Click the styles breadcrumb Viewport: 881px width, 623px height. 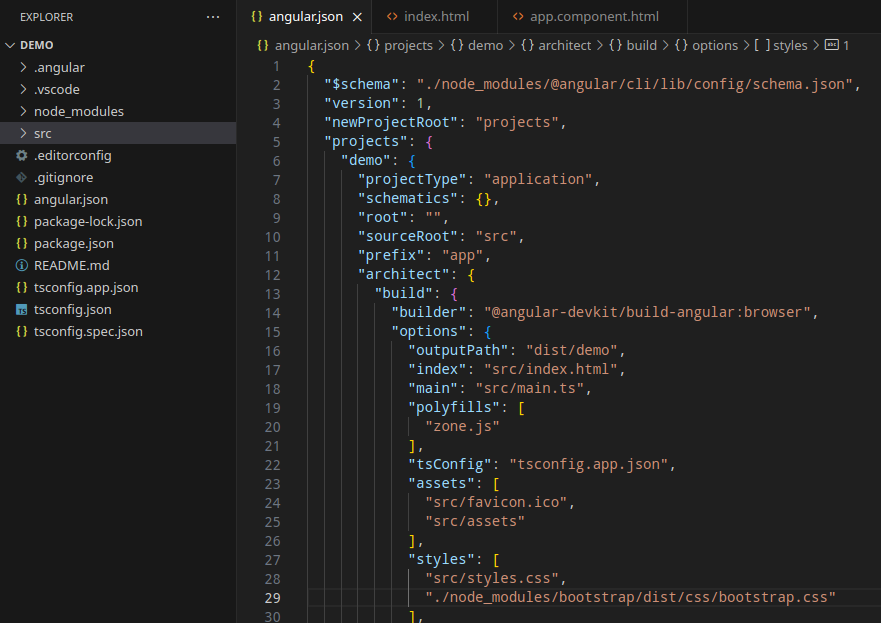point(790,46)
